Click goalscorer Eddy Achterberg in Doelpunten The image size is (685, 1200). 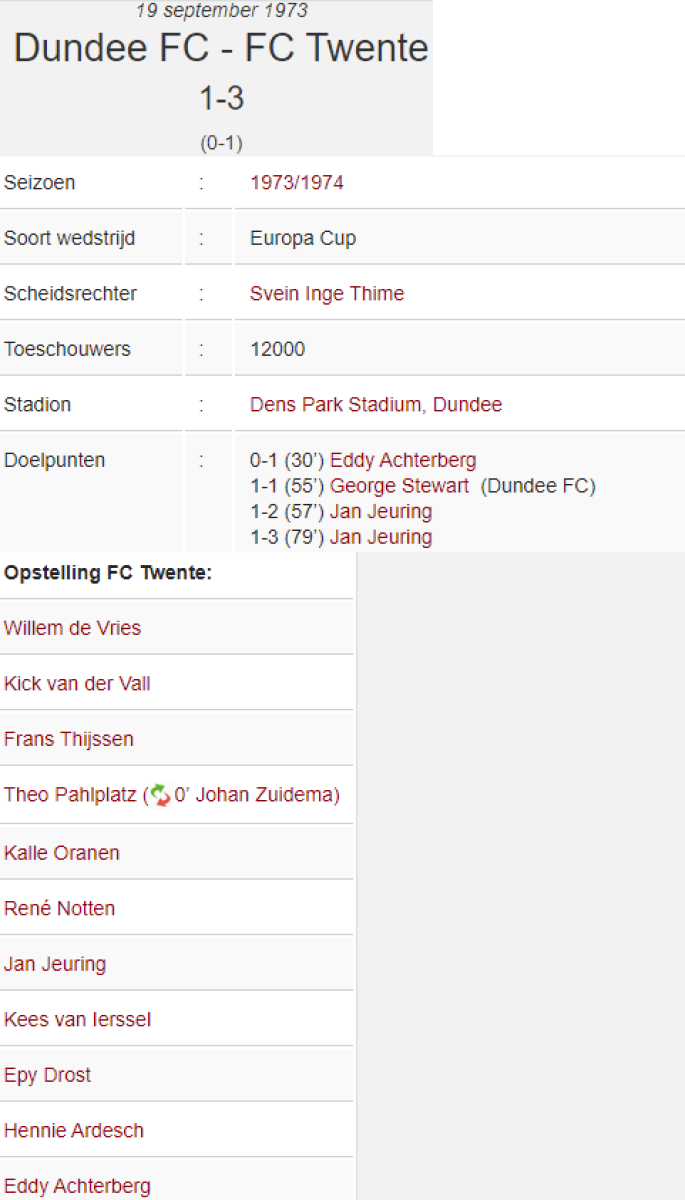click(x=403, y=461)
